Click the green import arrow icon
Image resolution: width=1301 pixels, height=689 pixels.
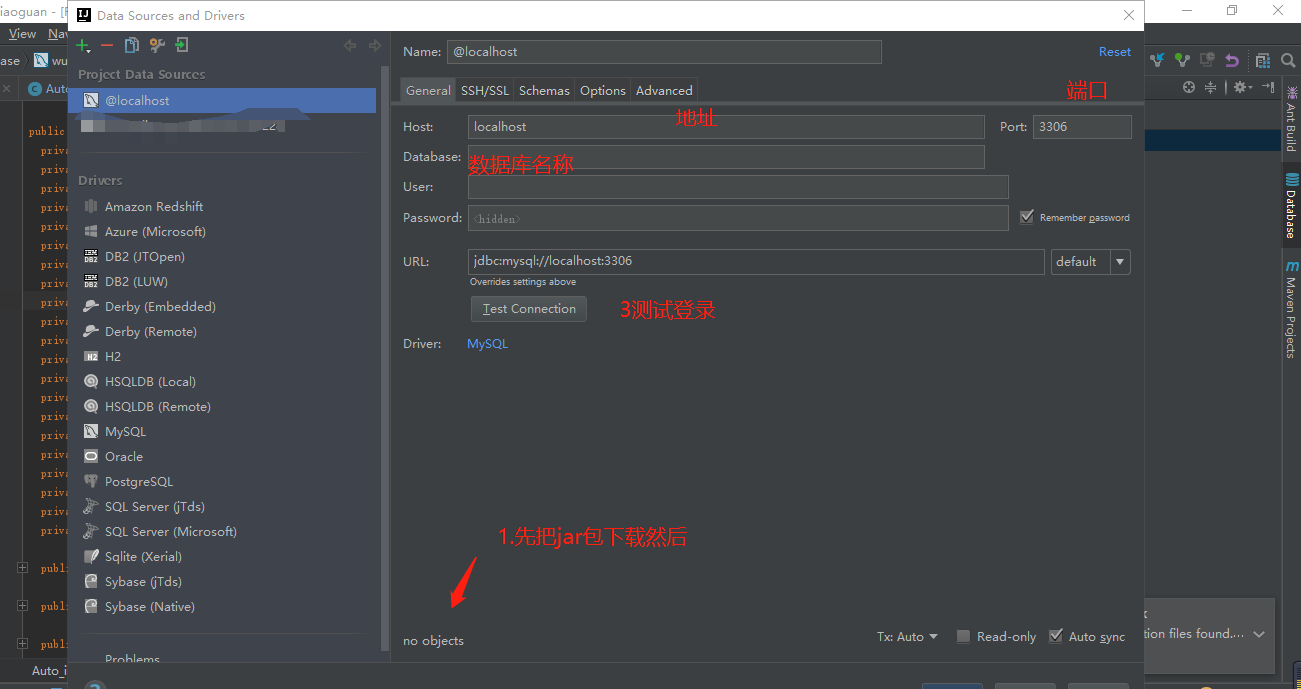pos(181,45)
